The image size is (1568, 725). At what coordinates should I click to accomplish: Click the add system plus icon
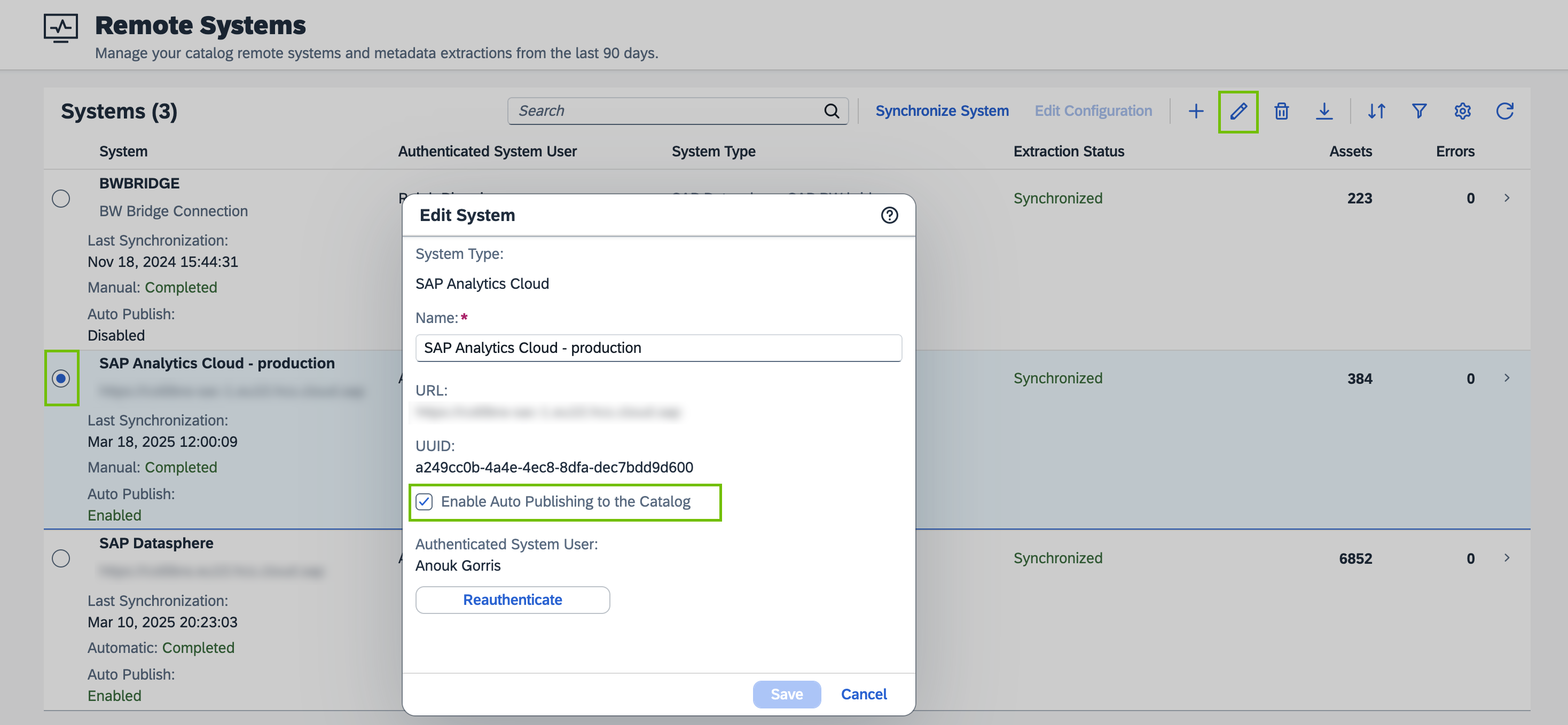pos(1195,111)
